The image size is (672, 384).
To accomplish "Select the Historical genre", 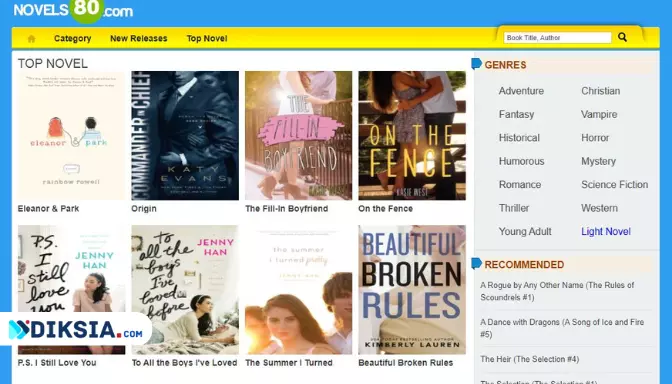I will [519, 138].
